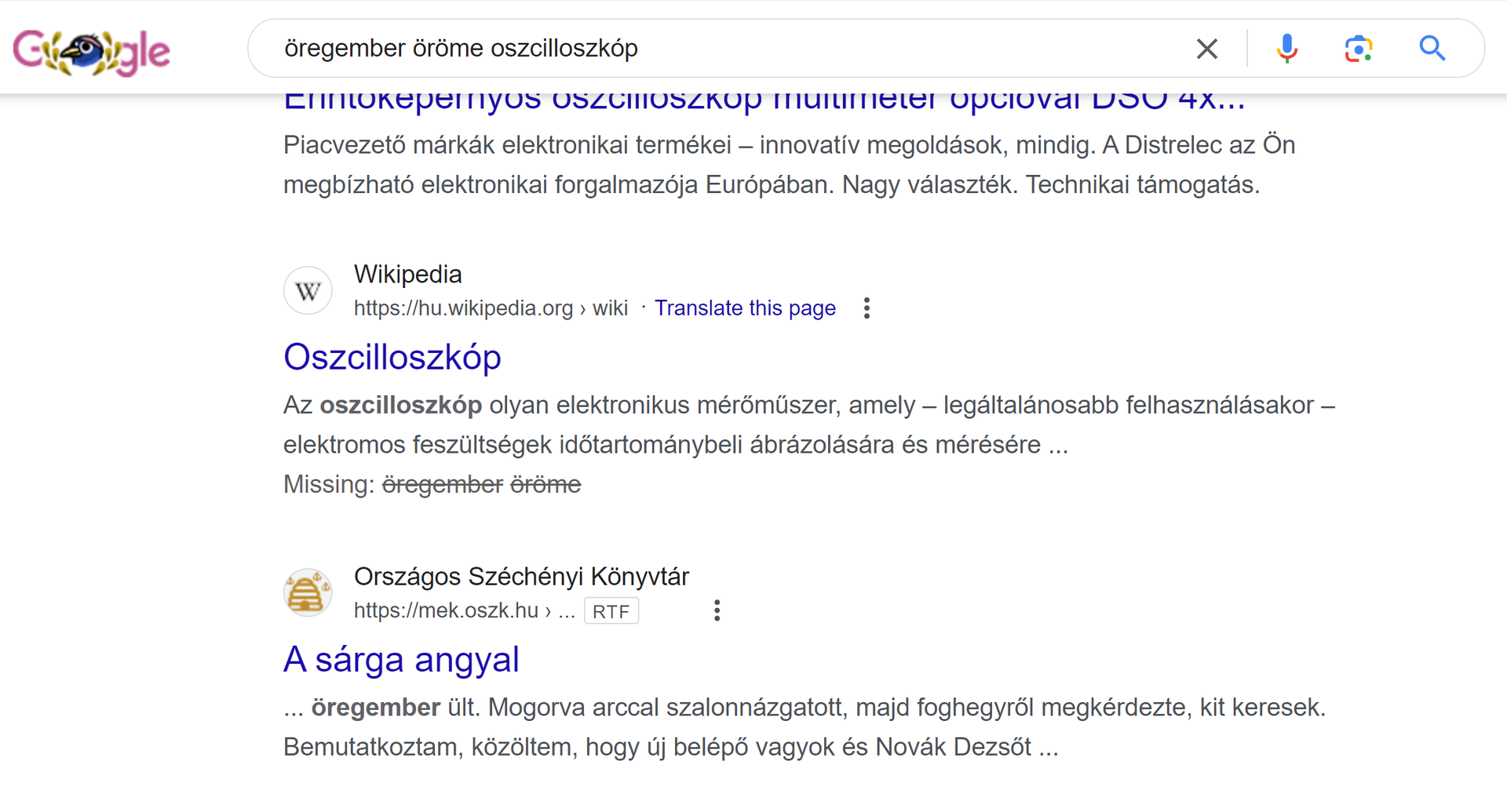
Task: Click the Distrelec ad description text
Action: point(790,165)
